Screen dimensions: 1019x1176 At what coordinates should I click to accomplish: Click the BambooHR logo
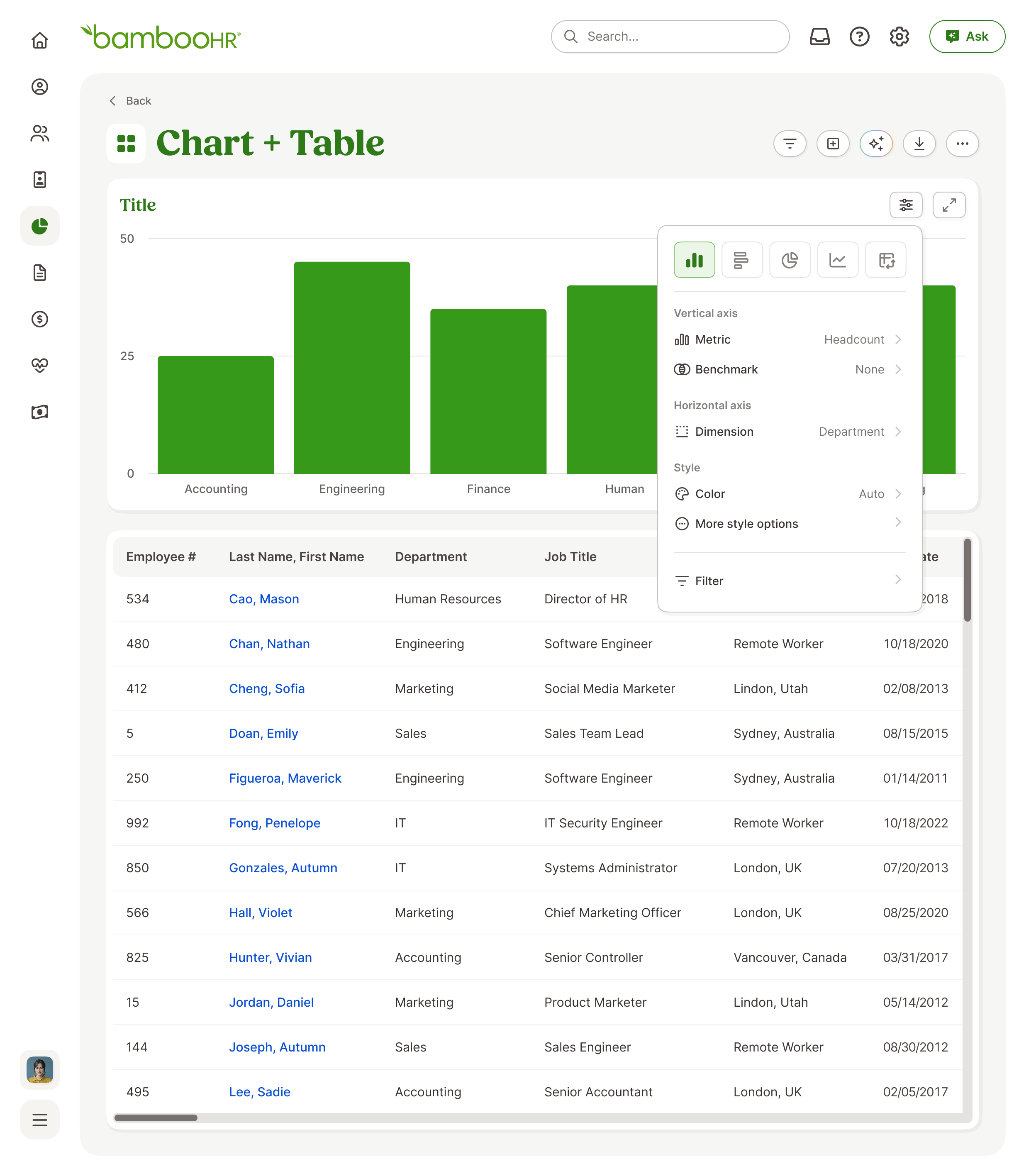160,37
